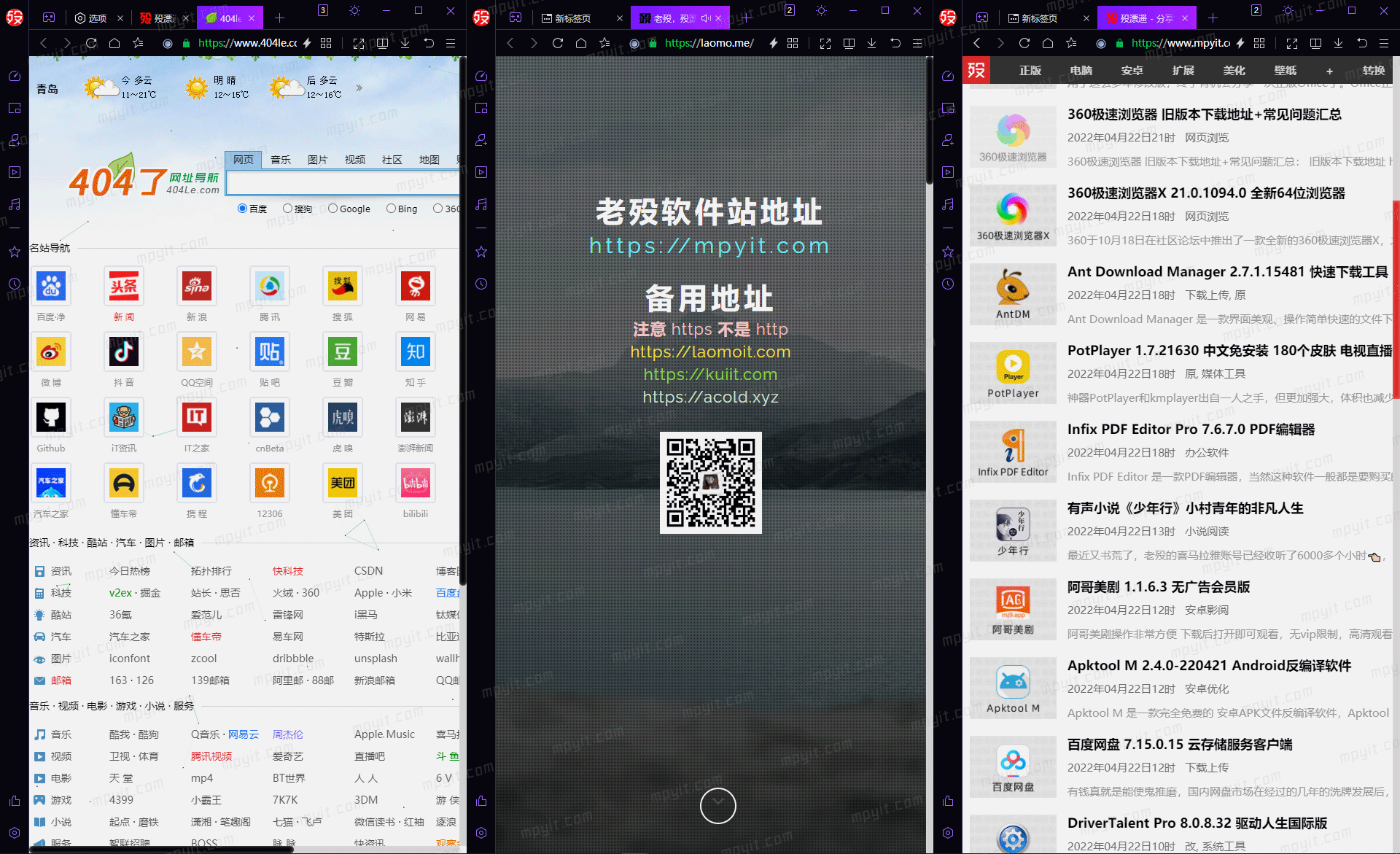1400x854 pixels.
Task: Click vertical scrollbar thumb of middle window
Action: pos(929,120)
